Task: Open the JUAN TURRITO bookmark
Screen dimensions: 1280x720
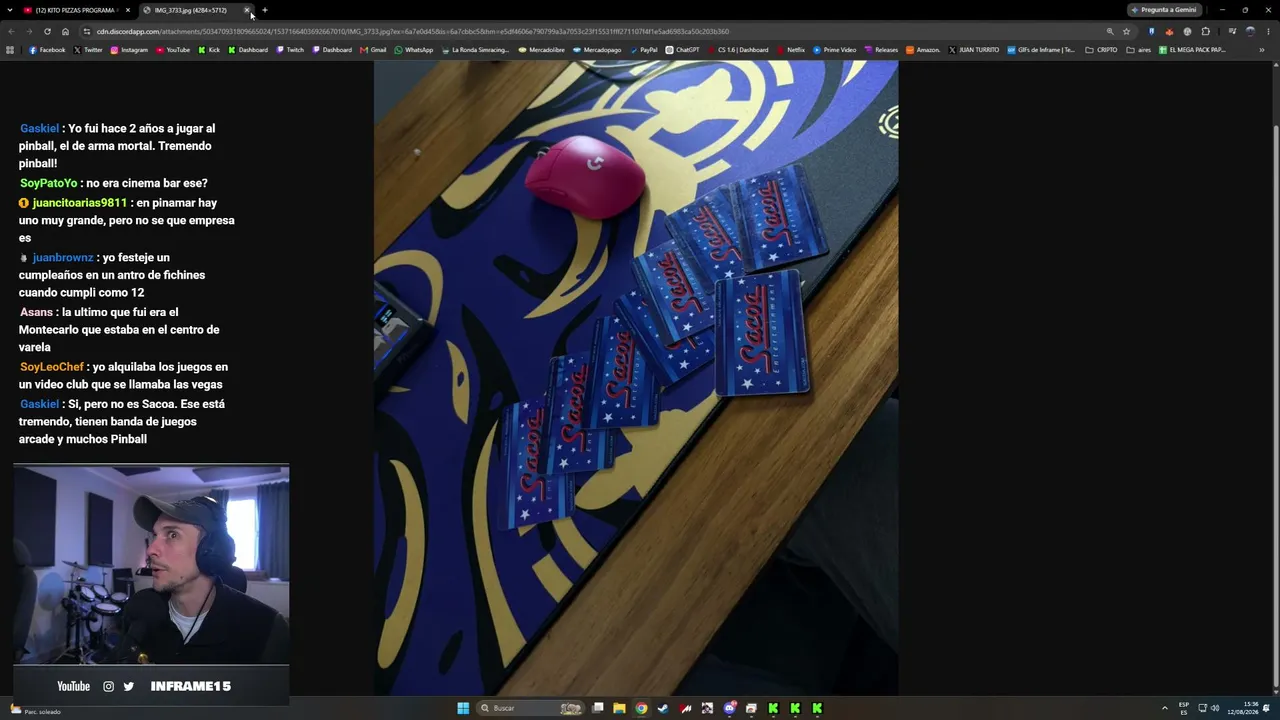Action: [x=973, y=50]
